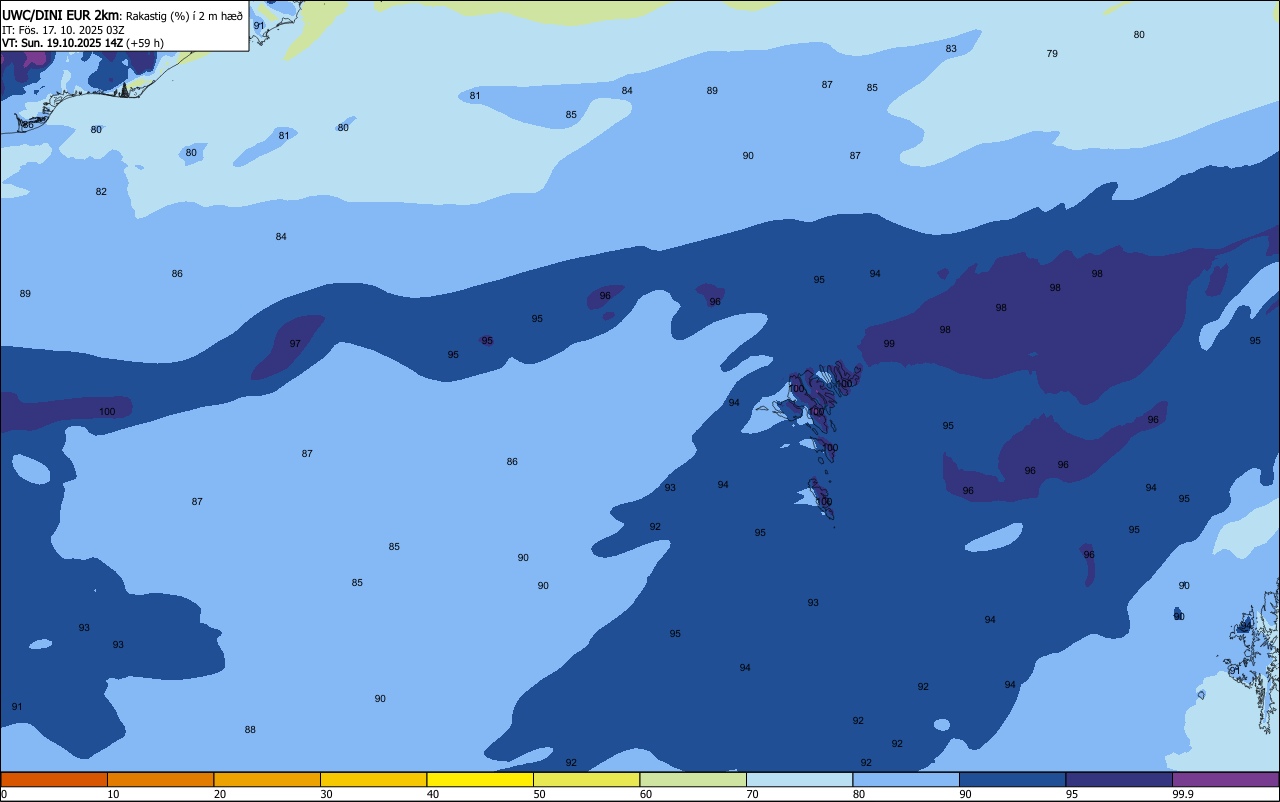Click the dark orange 0–10 legend swatch
Screen dimensions: 1280x802
coord(54,779)
